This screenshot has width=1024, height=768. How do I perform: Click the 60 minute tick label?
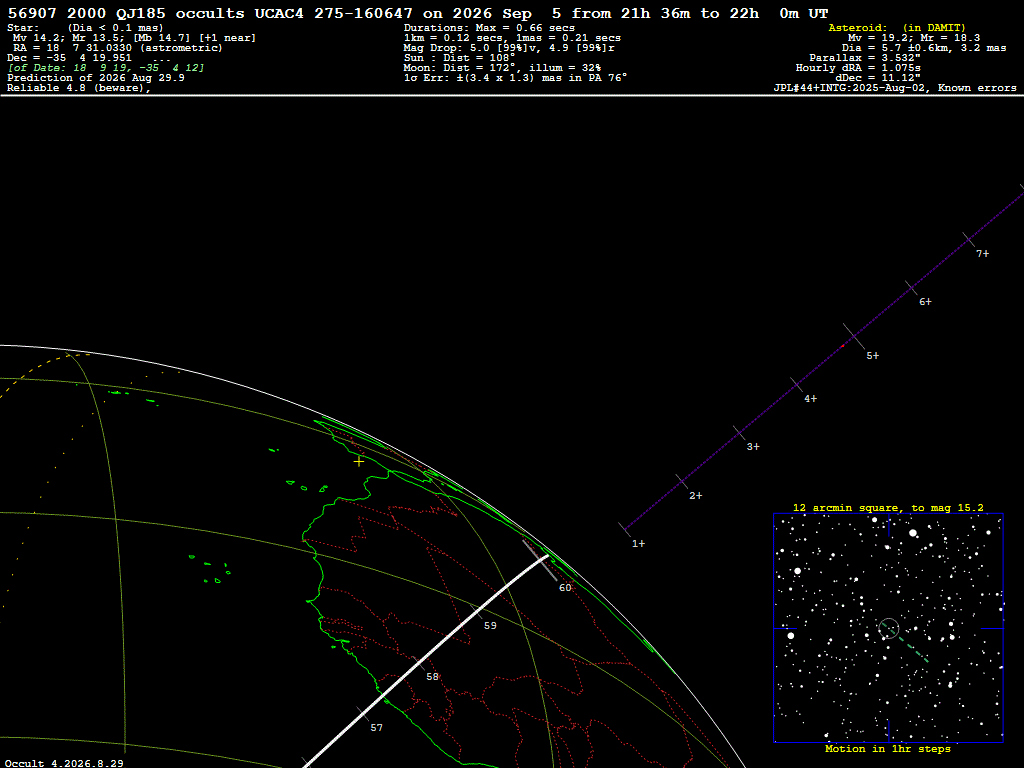click(x=565, y=588)
